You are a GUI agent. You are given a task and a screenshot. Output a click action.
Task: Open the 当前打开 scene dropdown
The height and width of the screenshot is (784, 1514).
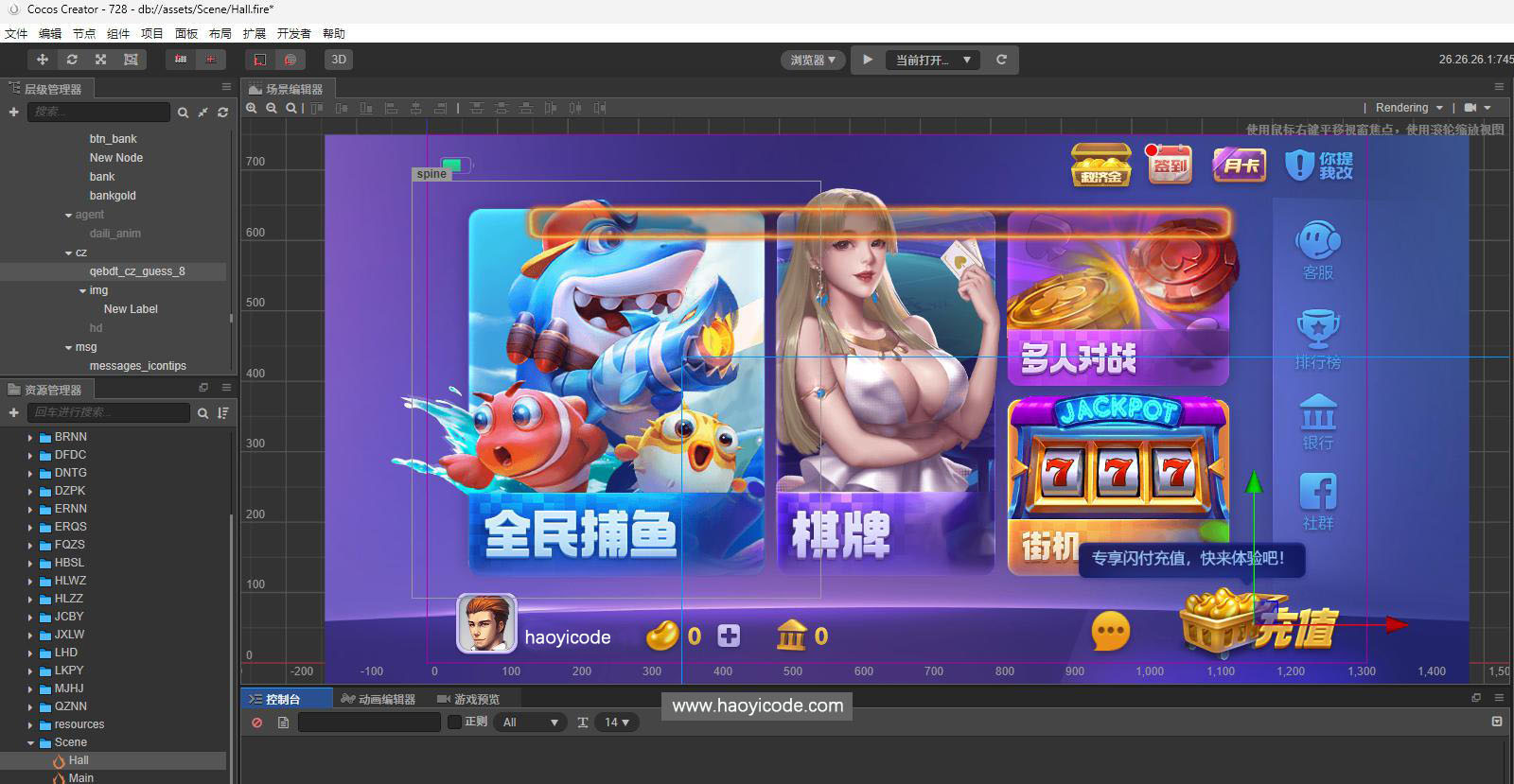coord(934,60)
